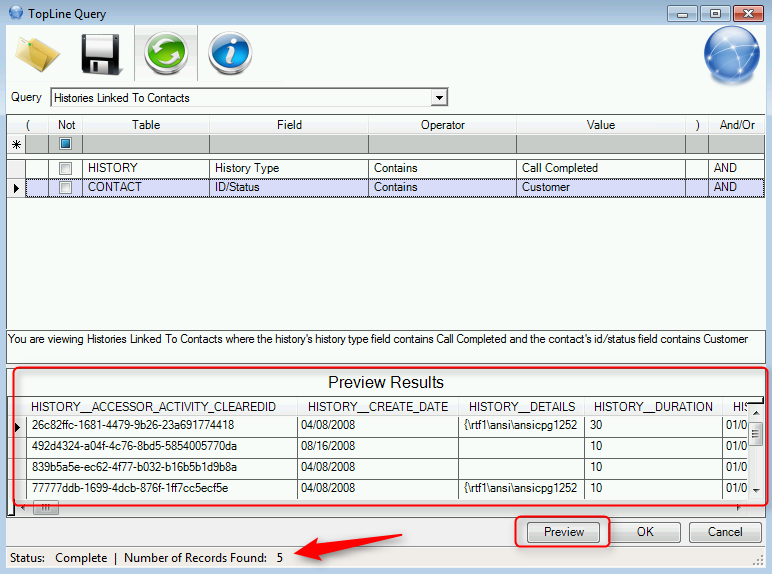The height and width of the screenshot is (574, 772).
Task: Click HISTORY__CREATE_DATE column header
Action: [378, 407]
